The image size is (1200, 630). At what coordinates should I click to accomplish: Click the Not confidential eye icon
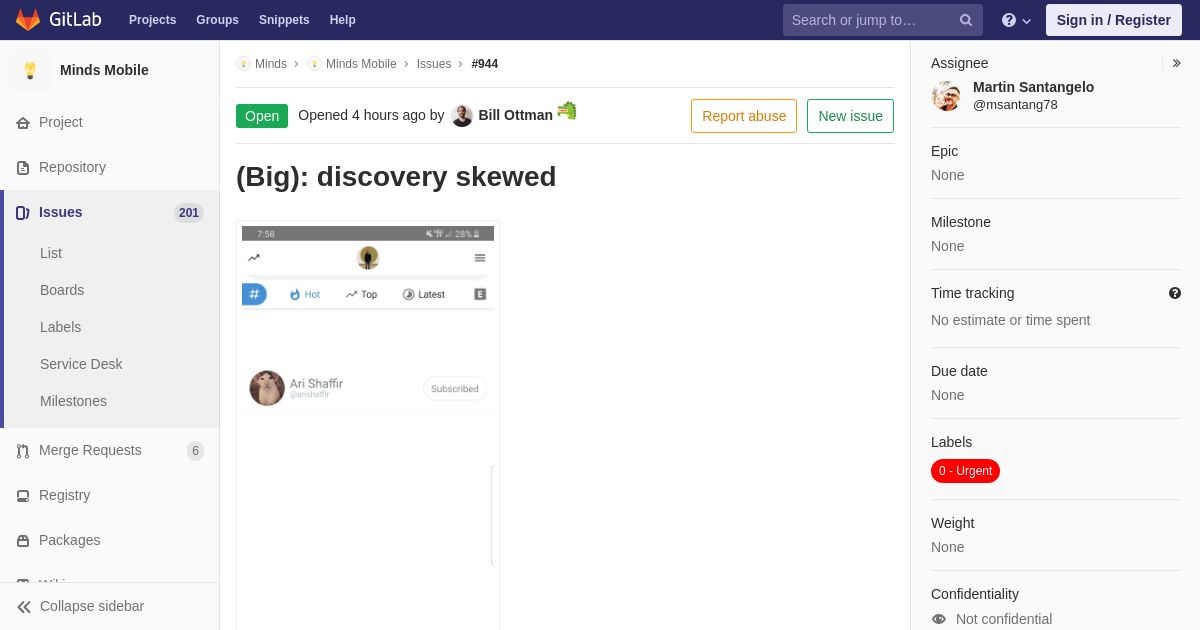pos(939,619)
